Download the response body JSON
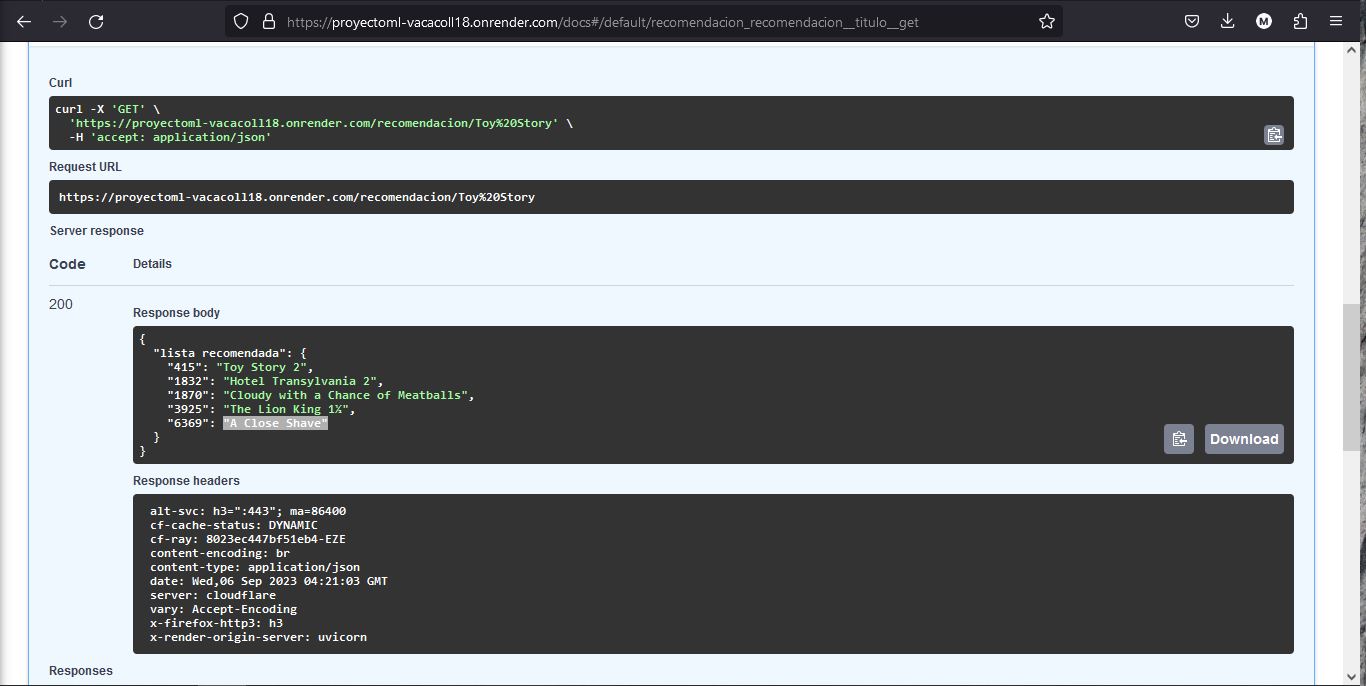 tap(1243, 439)
